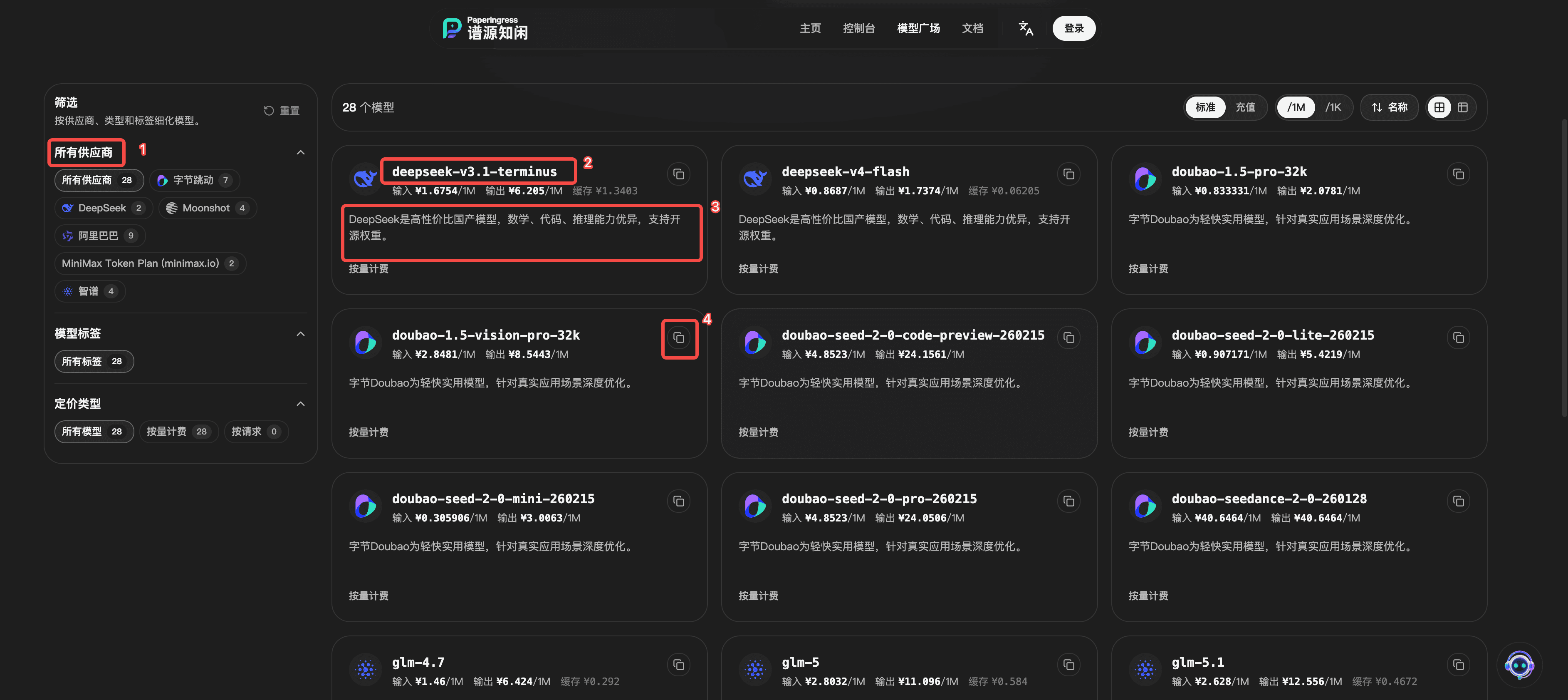The width and height of the screenshot is (1568, 700).
Task: Open the chat assistant robot
Action: 1519,665
